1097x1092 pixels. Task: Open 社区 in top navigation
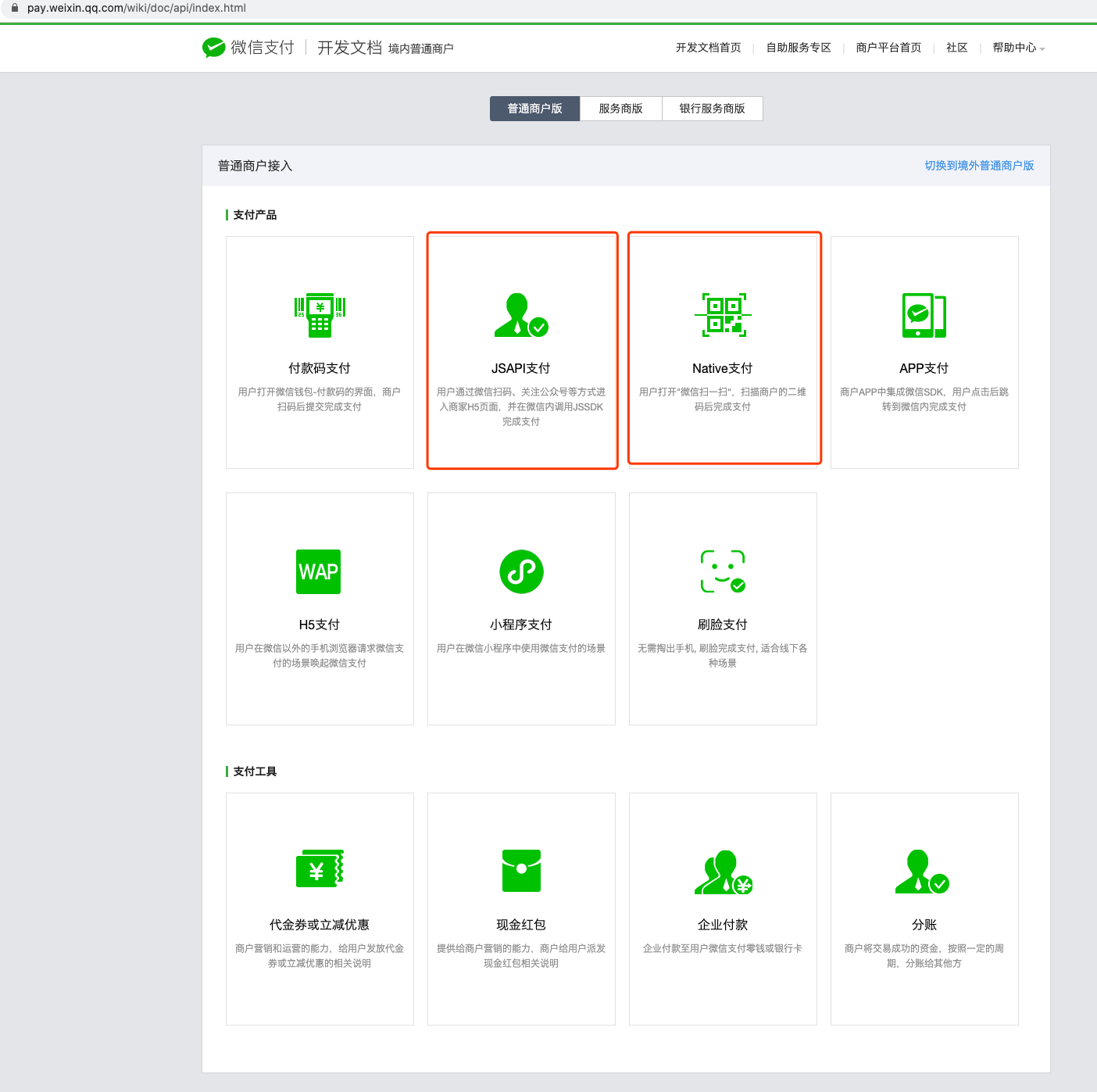(x=957, y=48)
